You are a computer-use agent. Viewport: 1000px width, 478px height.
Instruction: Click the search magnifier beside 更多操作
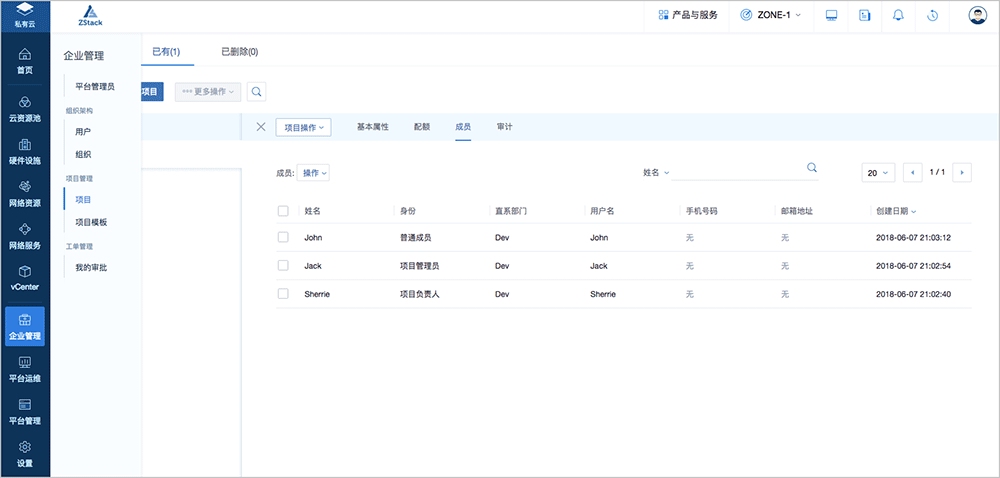[257, 91]
